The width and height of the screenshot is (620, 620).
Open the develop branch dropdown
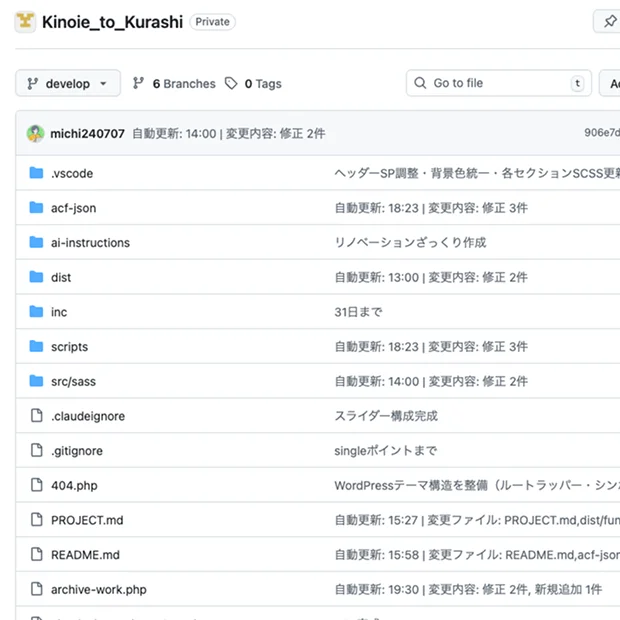[68, 83]
